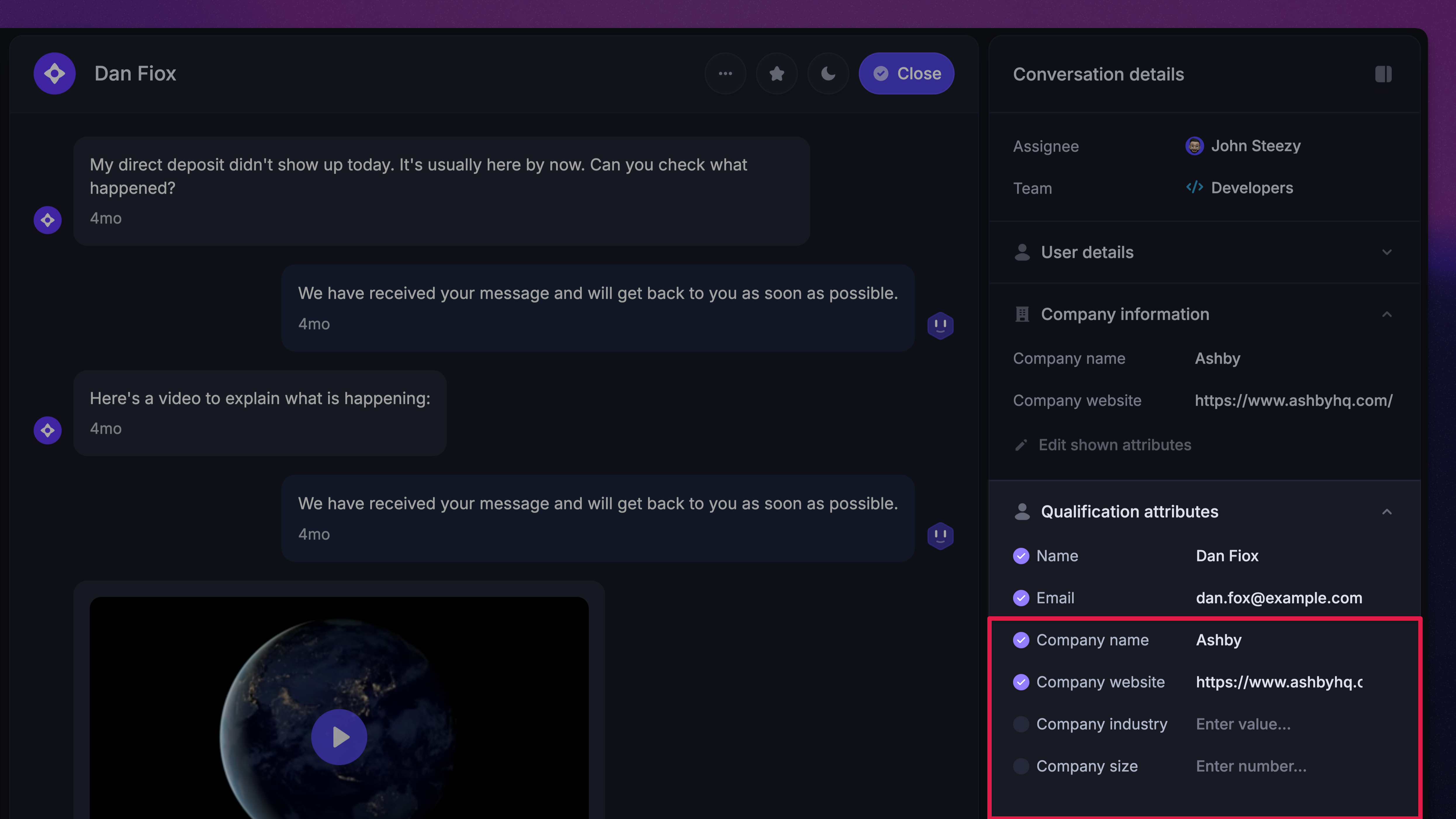Viewport: 1456px width, 819px height.
Task: Collapse the Qualification attributes section
Action: pyautogui.click(x=1386, y=512)
